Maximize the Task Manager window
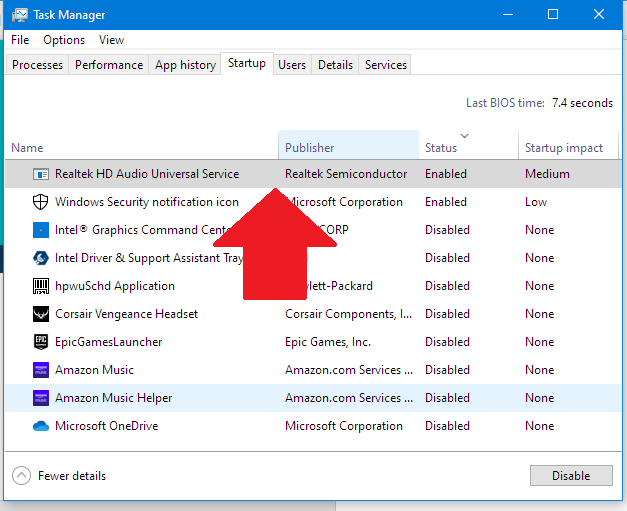 (553, 15)
